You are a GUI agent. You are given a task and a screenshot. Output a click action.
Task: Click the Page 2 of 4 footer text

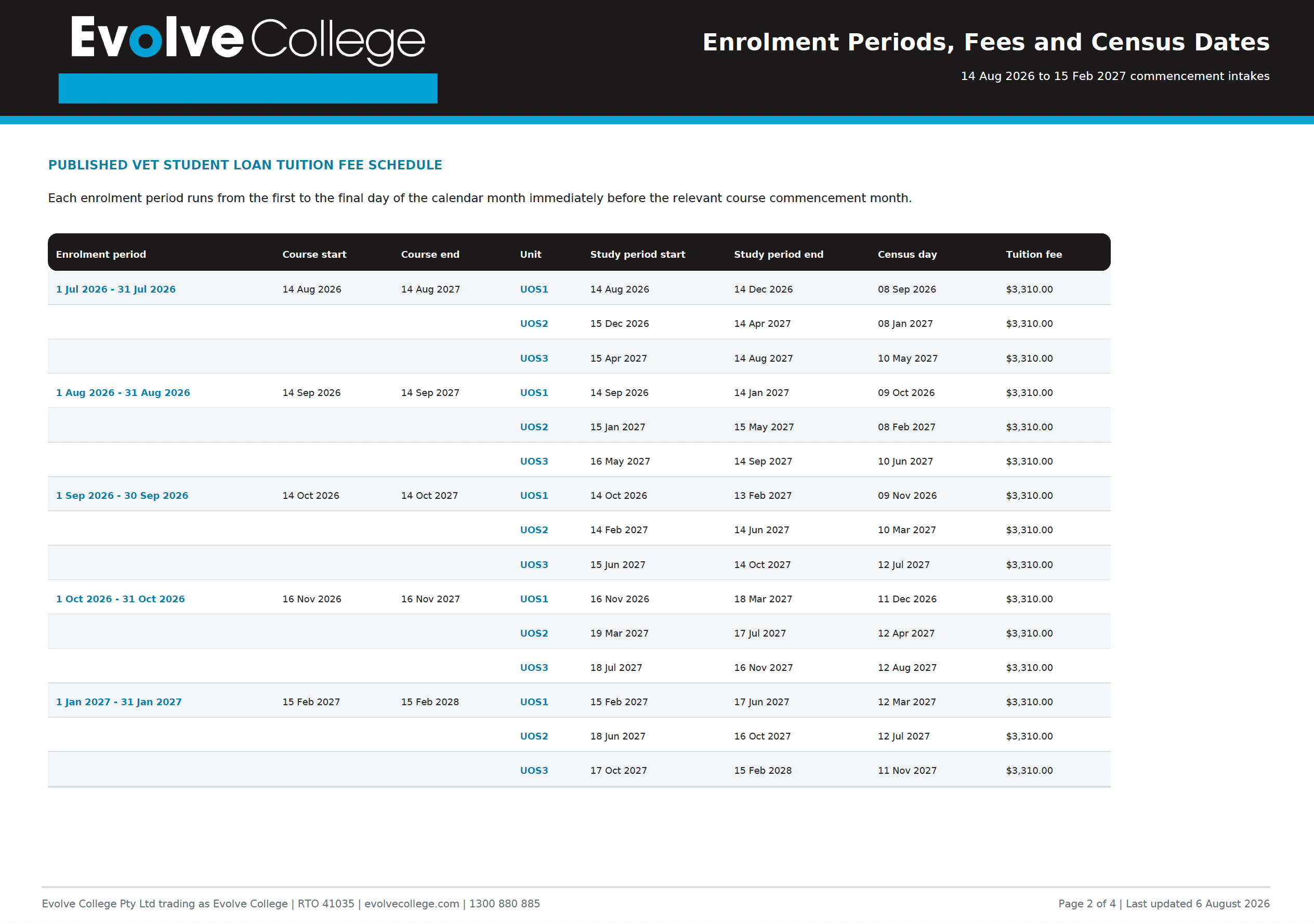pyautogui.click(x=1087, y=903)
